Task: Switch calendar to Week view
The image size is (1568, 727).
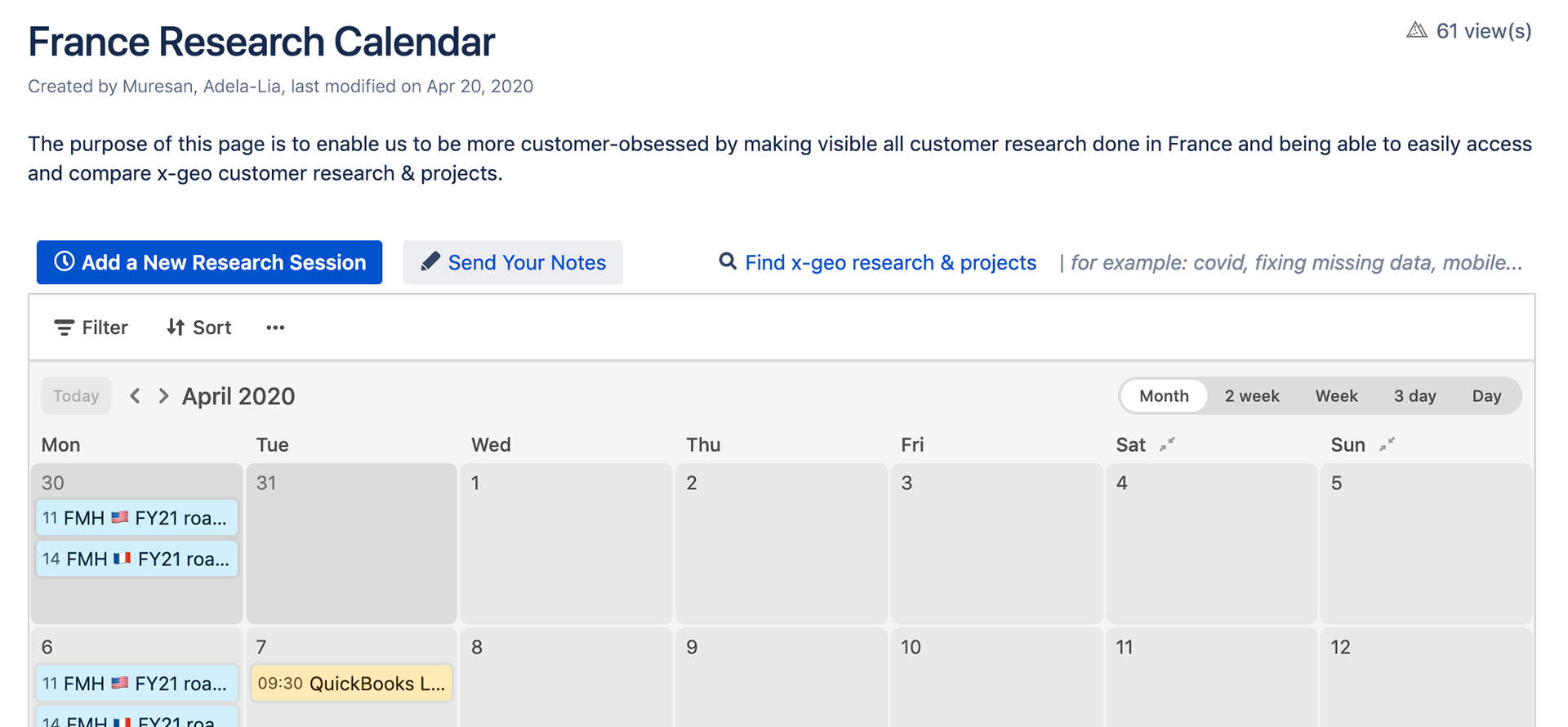Action: [1336, 396]
